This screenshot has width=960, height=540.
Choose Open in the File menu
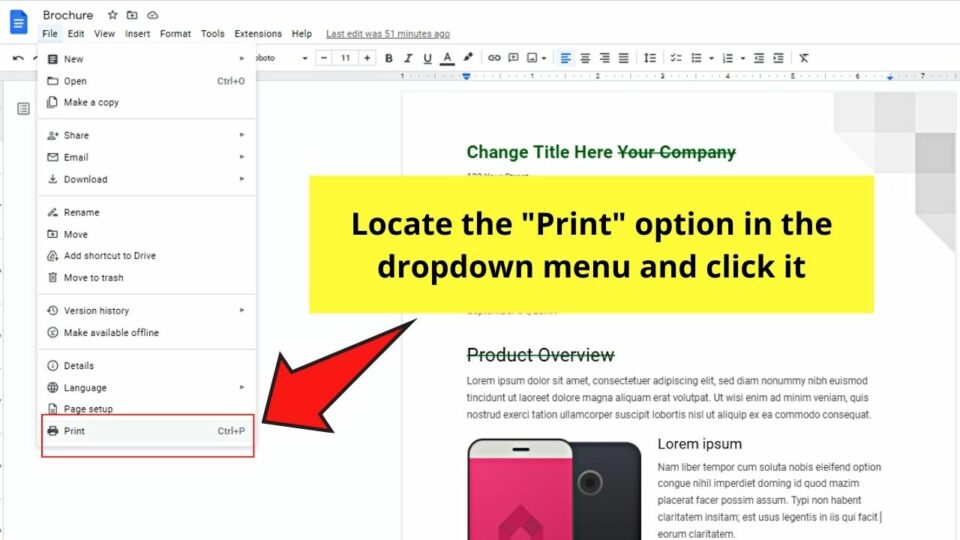147,81
